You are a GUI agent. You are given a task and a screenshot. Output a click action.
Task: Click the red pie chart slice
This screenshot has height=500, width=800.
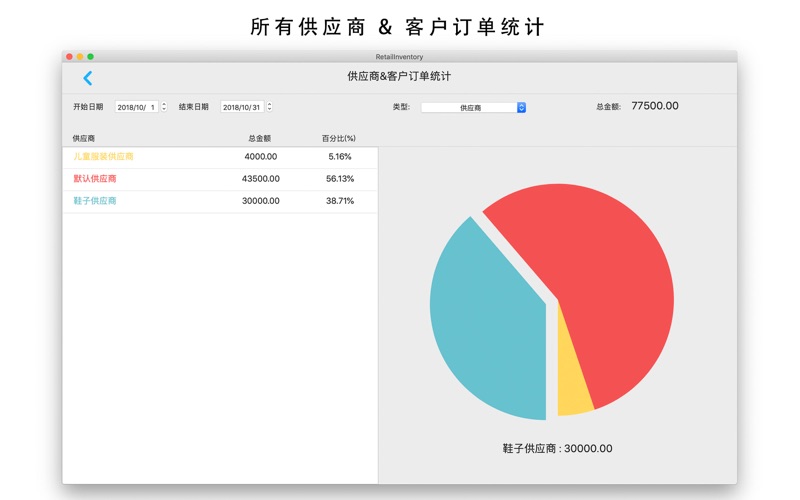click(600, 270)
